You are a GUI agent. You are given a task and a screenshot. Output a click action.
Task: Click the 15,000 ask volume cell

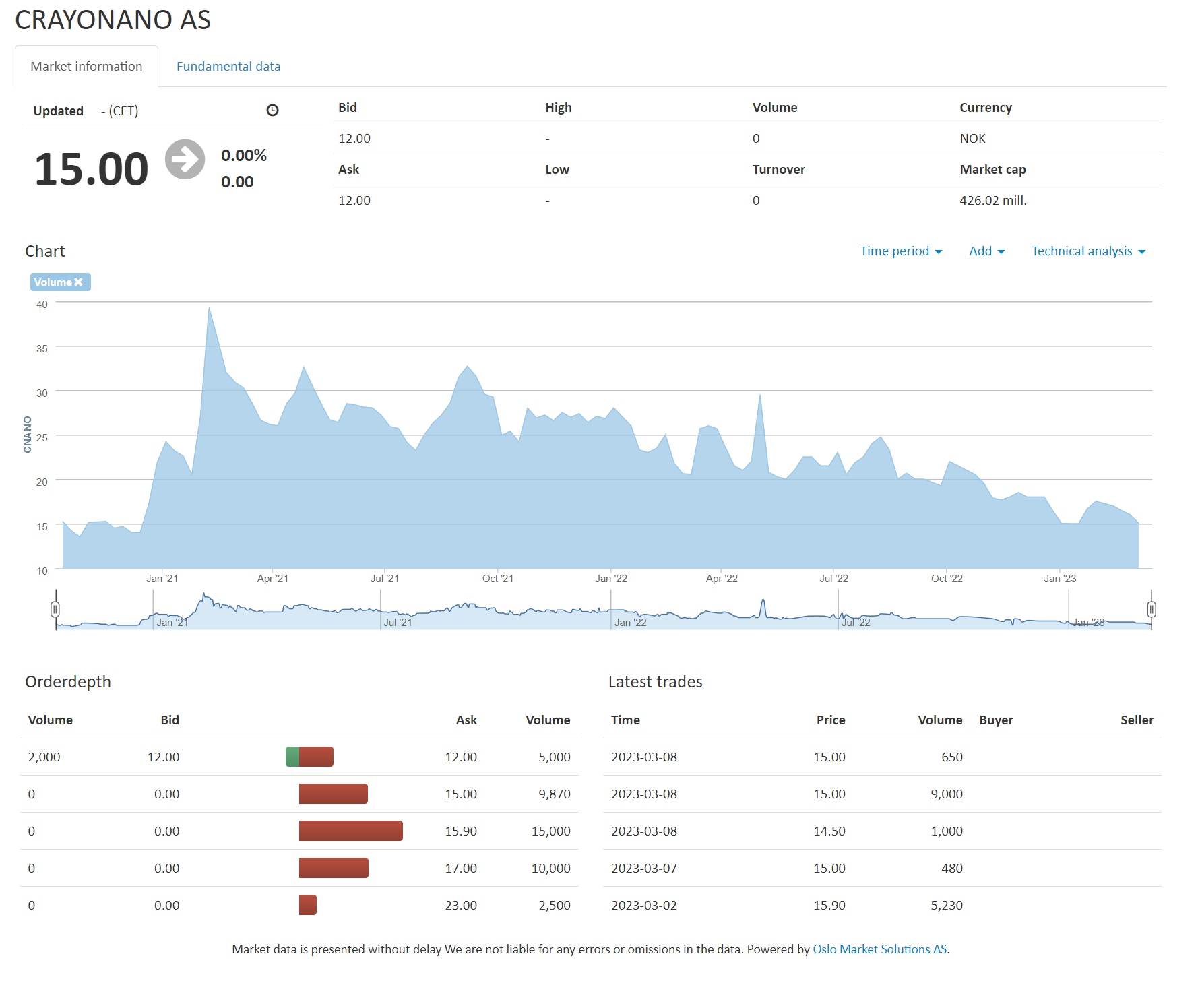[x=551, y=831]
